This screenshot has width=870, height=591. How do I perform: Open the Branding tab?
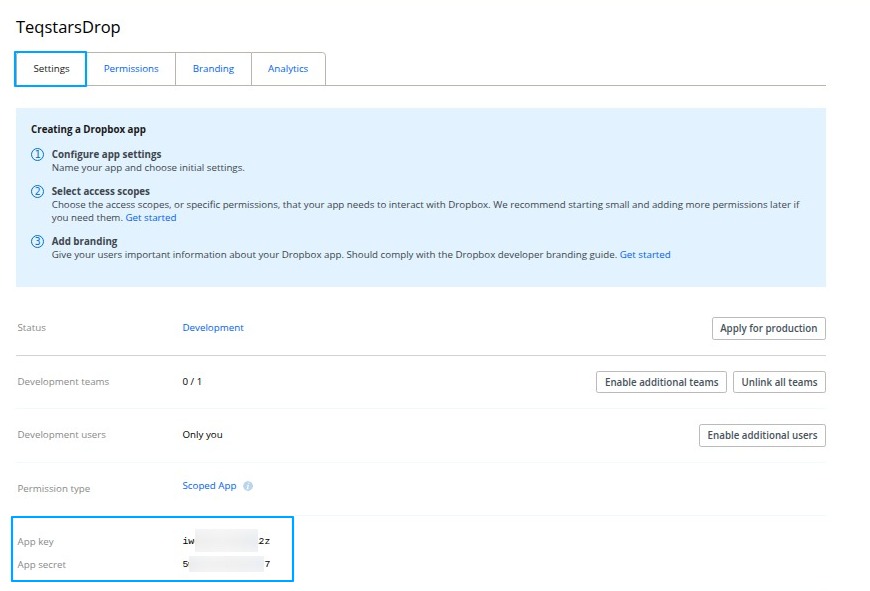click(x=214, y=69)
